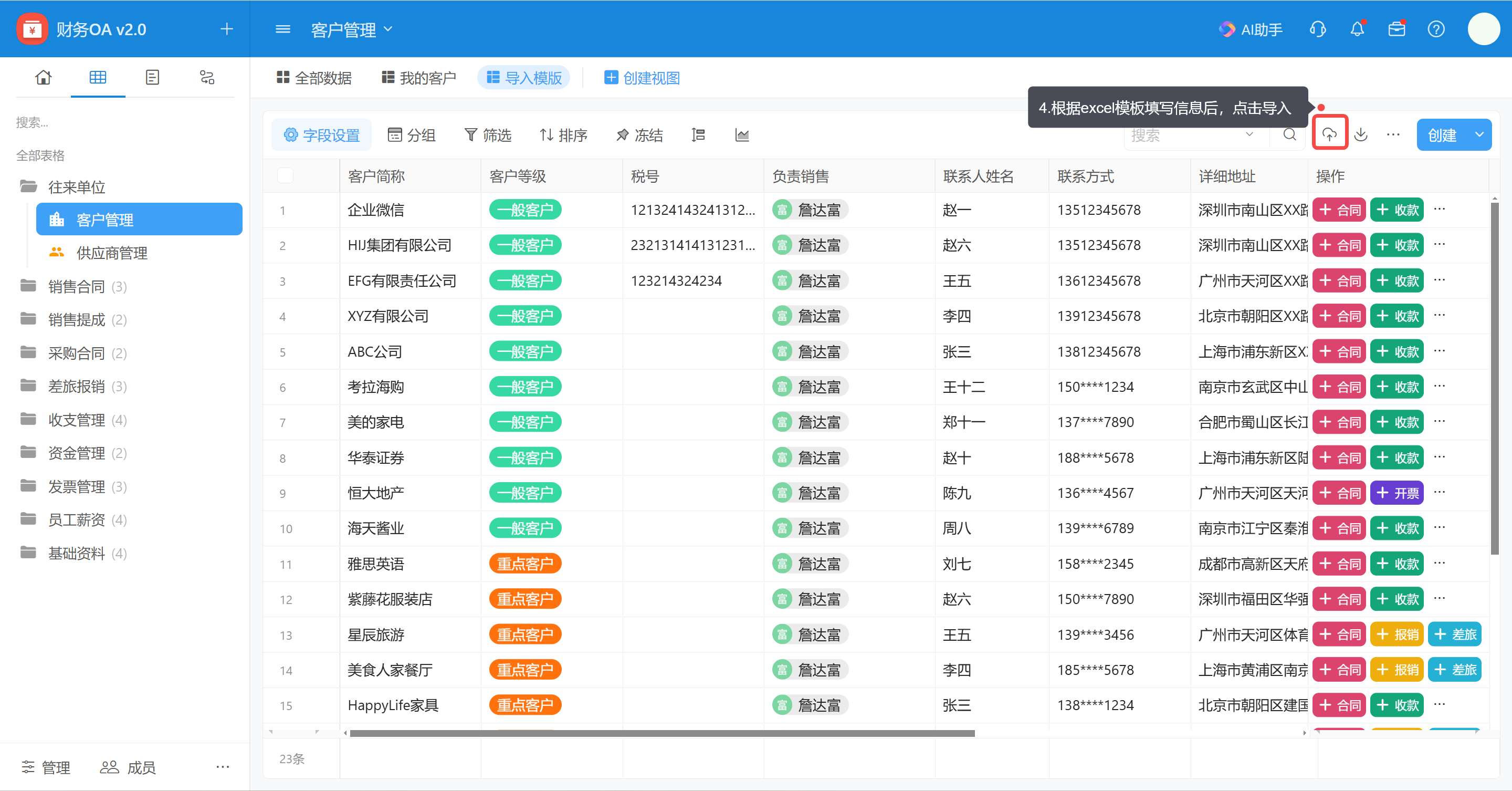The width and height of the screenshot is (1512, 791).
Task: Switch to 全部数据 view tab
Action: point(314,78)
